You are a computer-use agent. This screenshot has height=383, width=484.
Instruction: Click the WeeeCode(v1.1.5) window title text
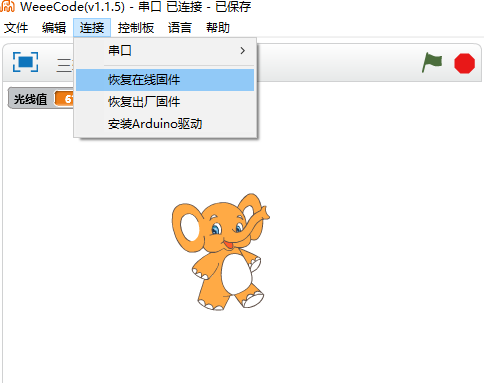(x=72, y=7)
